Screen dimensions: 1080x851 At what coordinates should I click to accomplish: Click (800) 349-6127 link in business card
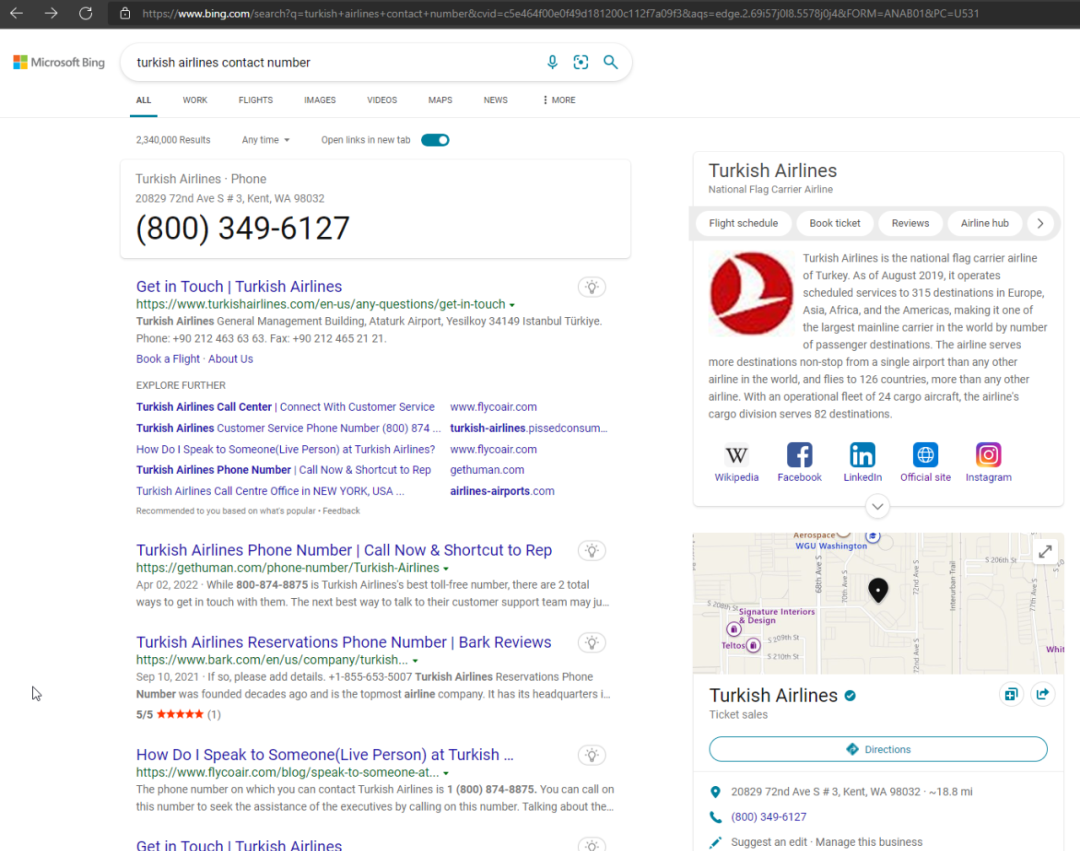769,817
